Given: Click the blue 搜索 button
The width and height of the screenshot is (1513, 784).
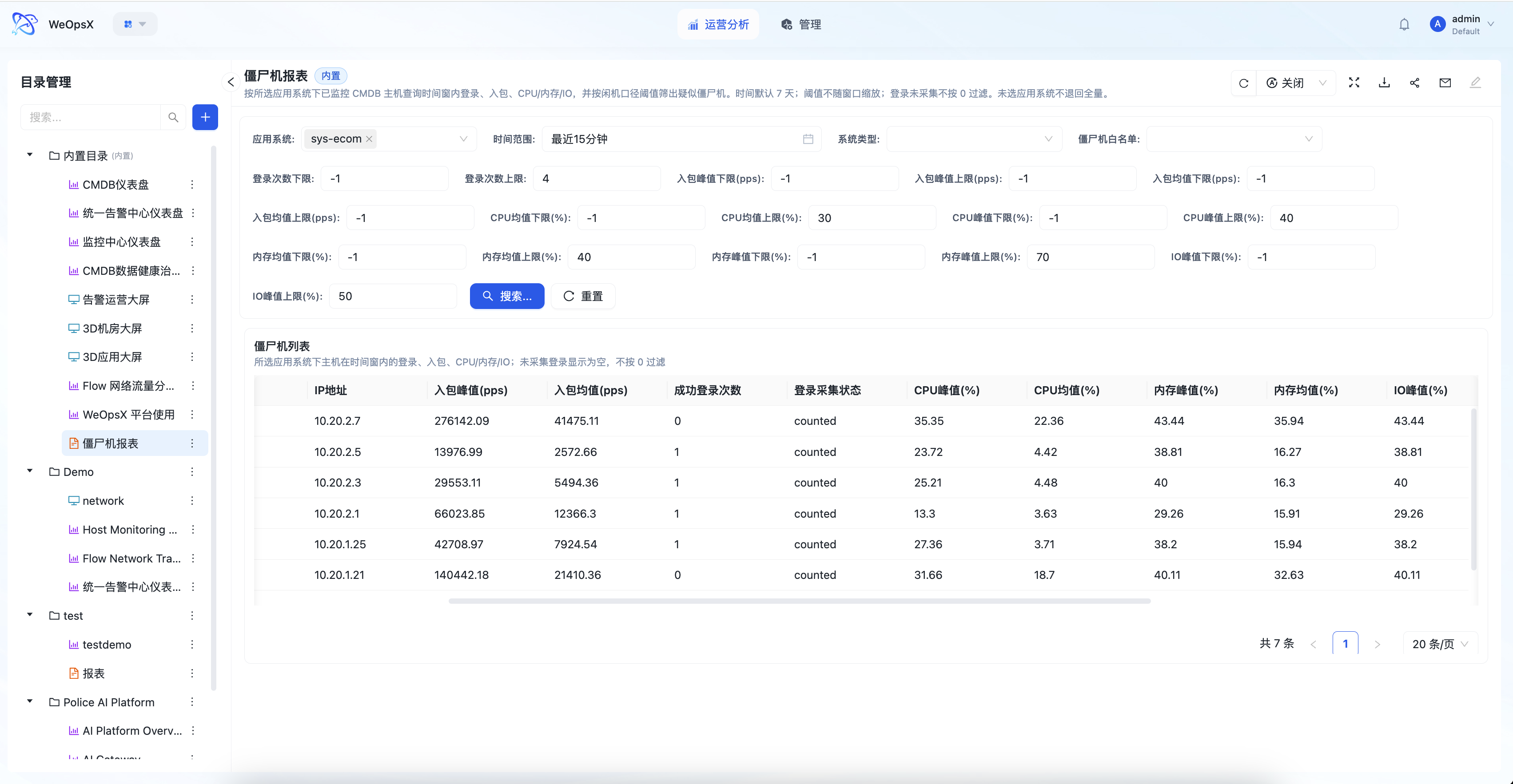Looking at the screenshot, I should pyautogui.click(x=507, y=297).
